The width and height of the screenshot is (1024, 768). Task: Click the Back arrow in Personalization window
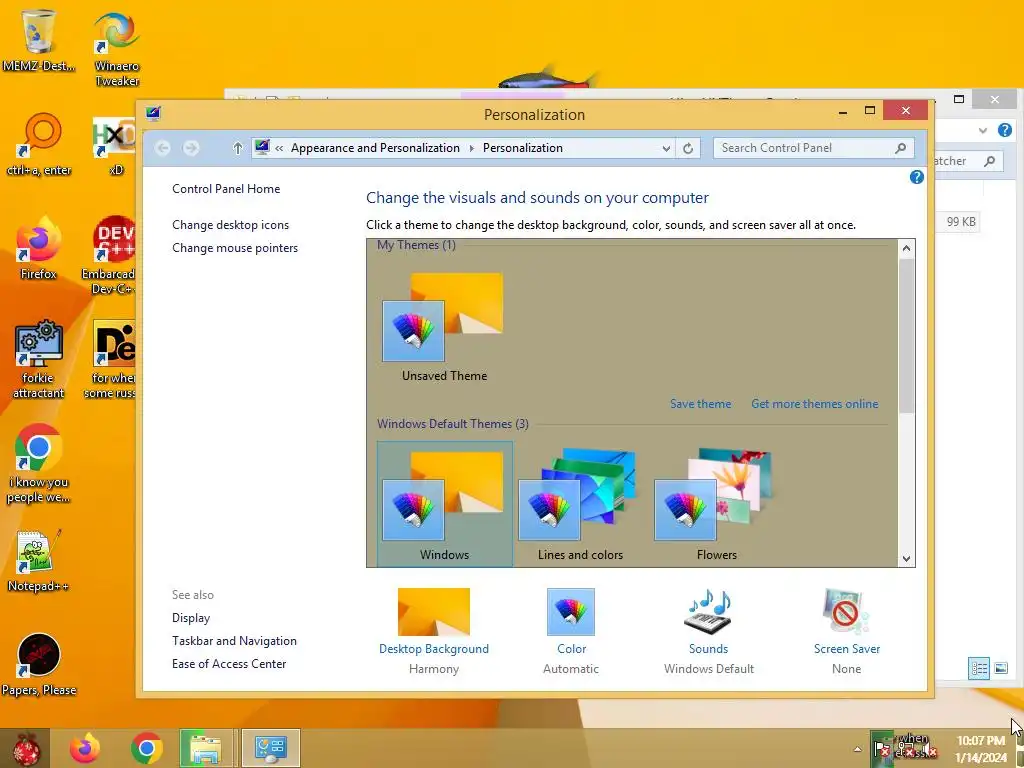tap(163, 148)
